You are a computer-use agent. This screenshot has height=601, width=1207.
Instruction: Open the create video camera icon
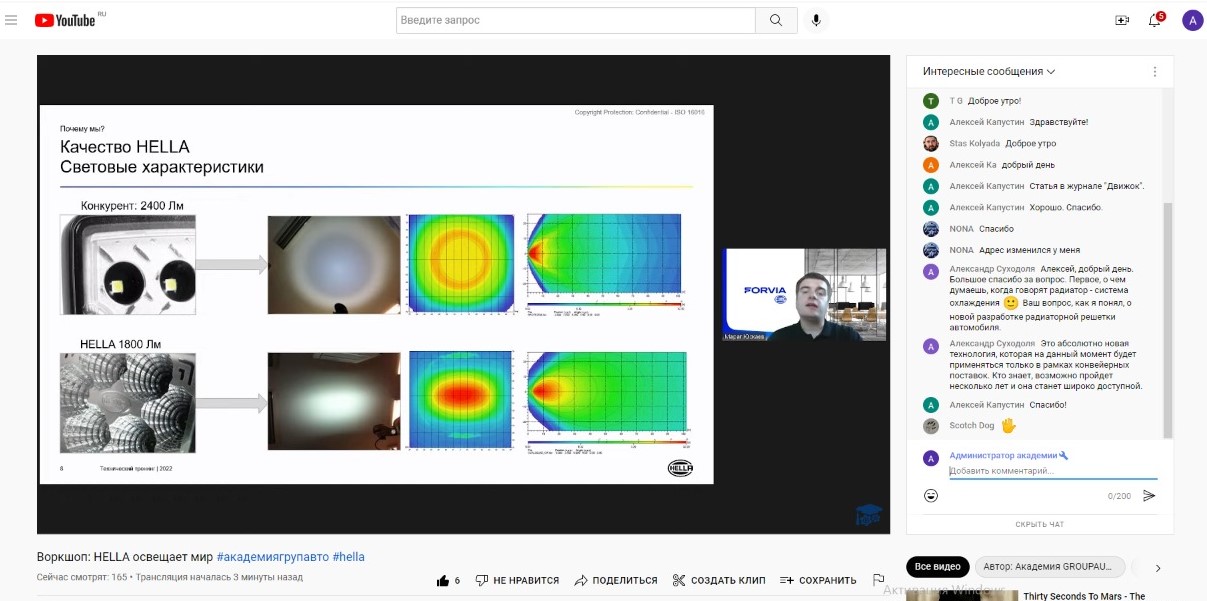[1122, 20]
